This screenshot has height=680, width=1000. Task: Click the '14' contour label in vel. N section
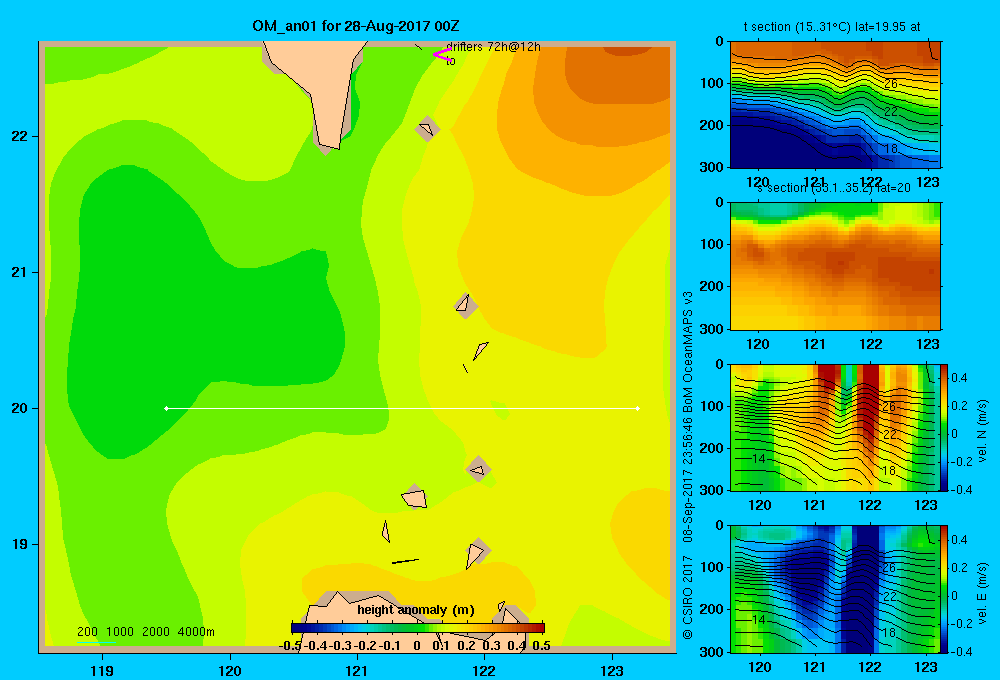click(x=758, y=459)
